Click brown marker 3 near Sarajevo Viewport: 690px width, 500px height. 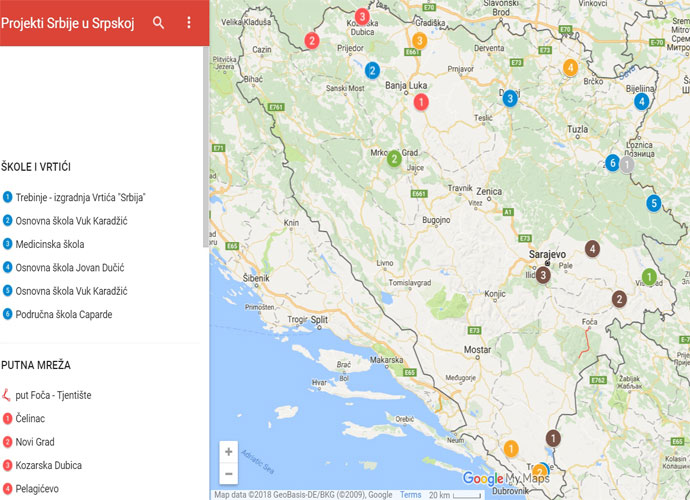coord(543,275)
